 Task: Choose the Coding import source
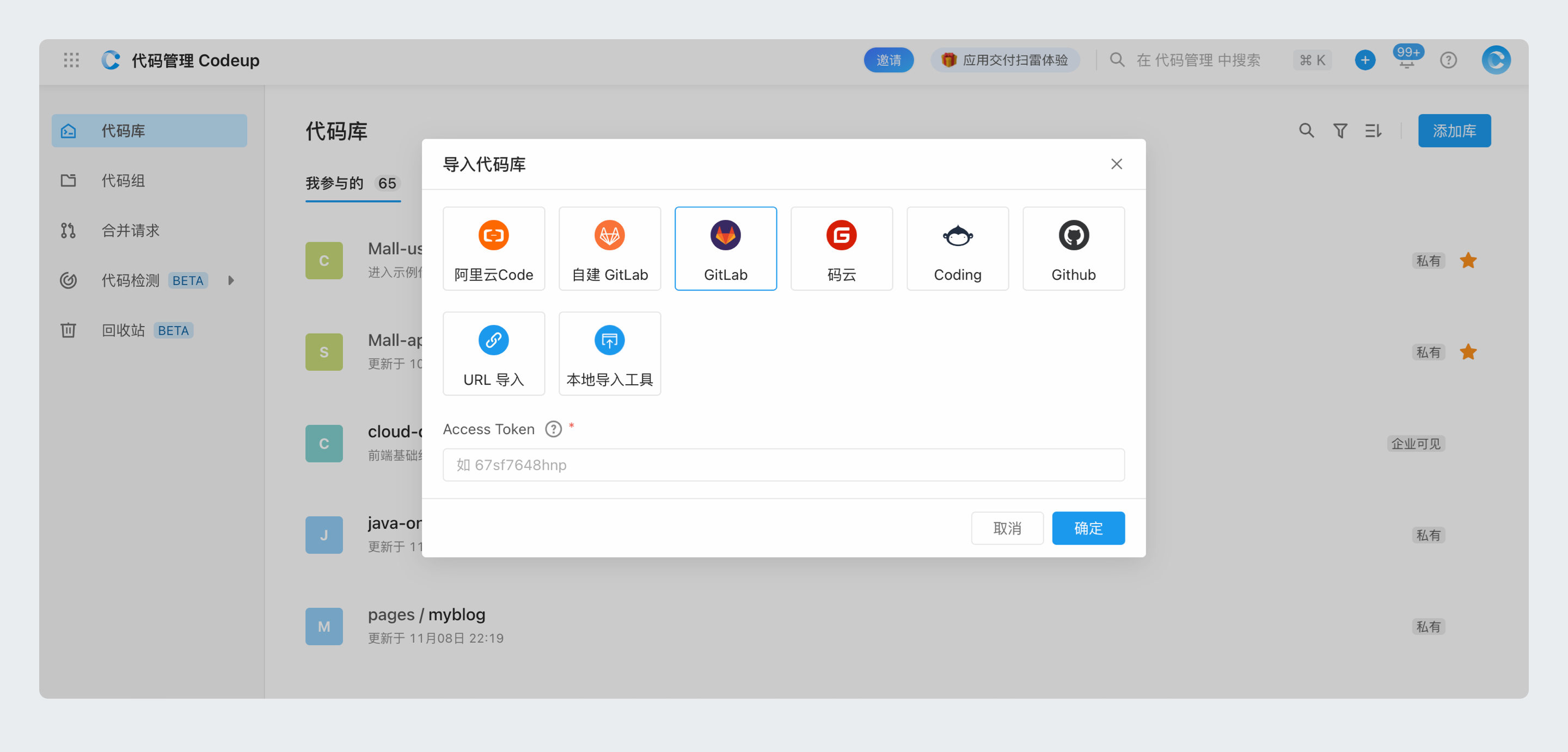coord(958,248)
